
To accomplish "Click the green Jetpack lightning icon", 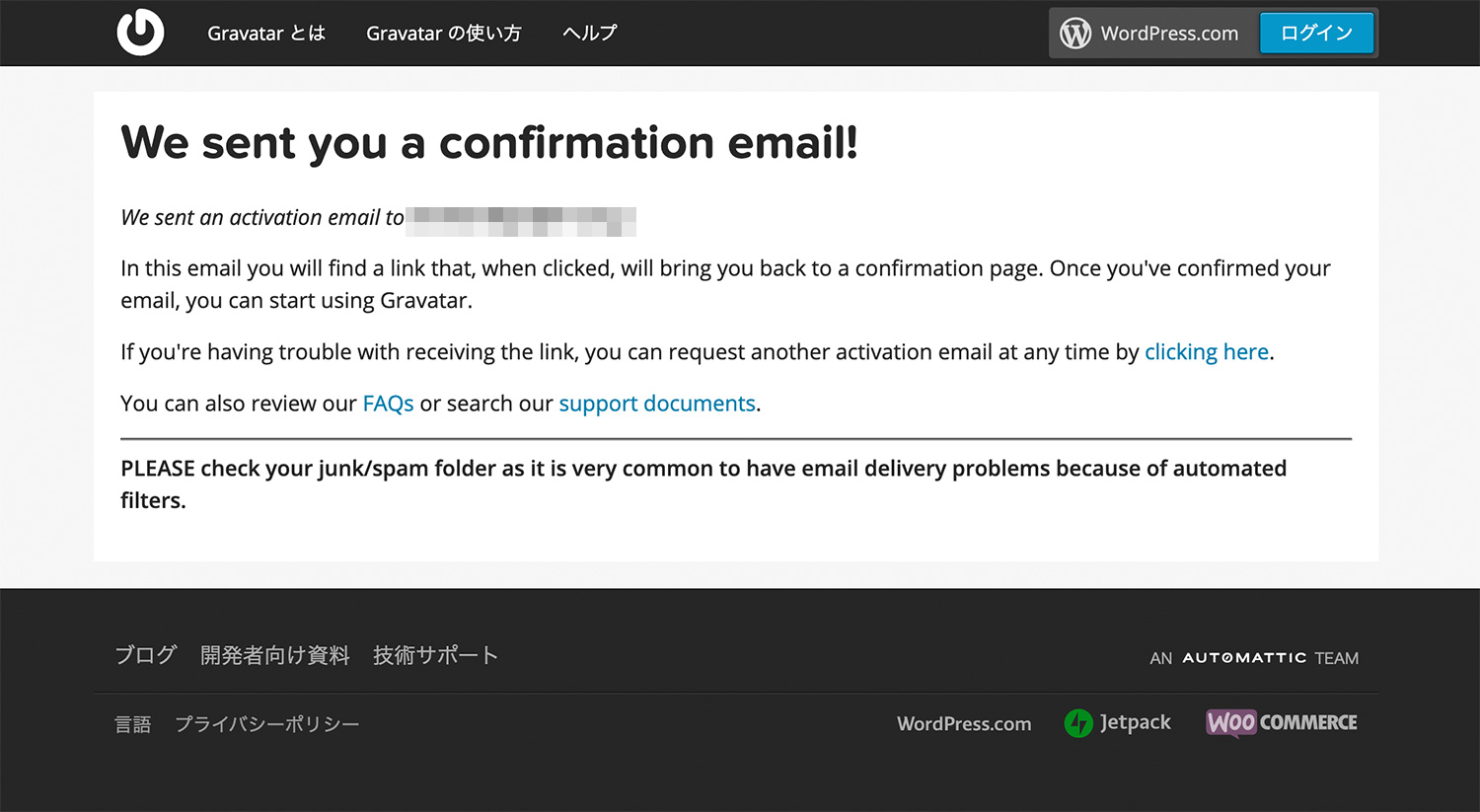I will [x=1078, y=723].
